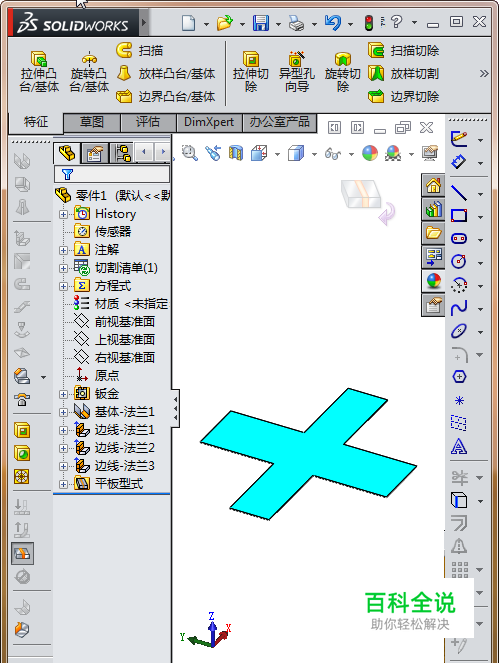Click the feature tree filter field
Screen dimensions: 499x663
pos(112,174)
